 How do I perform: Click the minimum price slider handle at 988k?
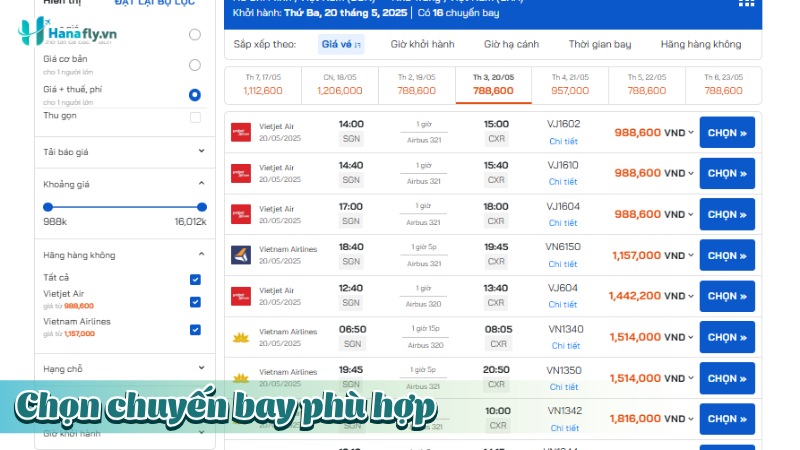click(x=48, y=207)
